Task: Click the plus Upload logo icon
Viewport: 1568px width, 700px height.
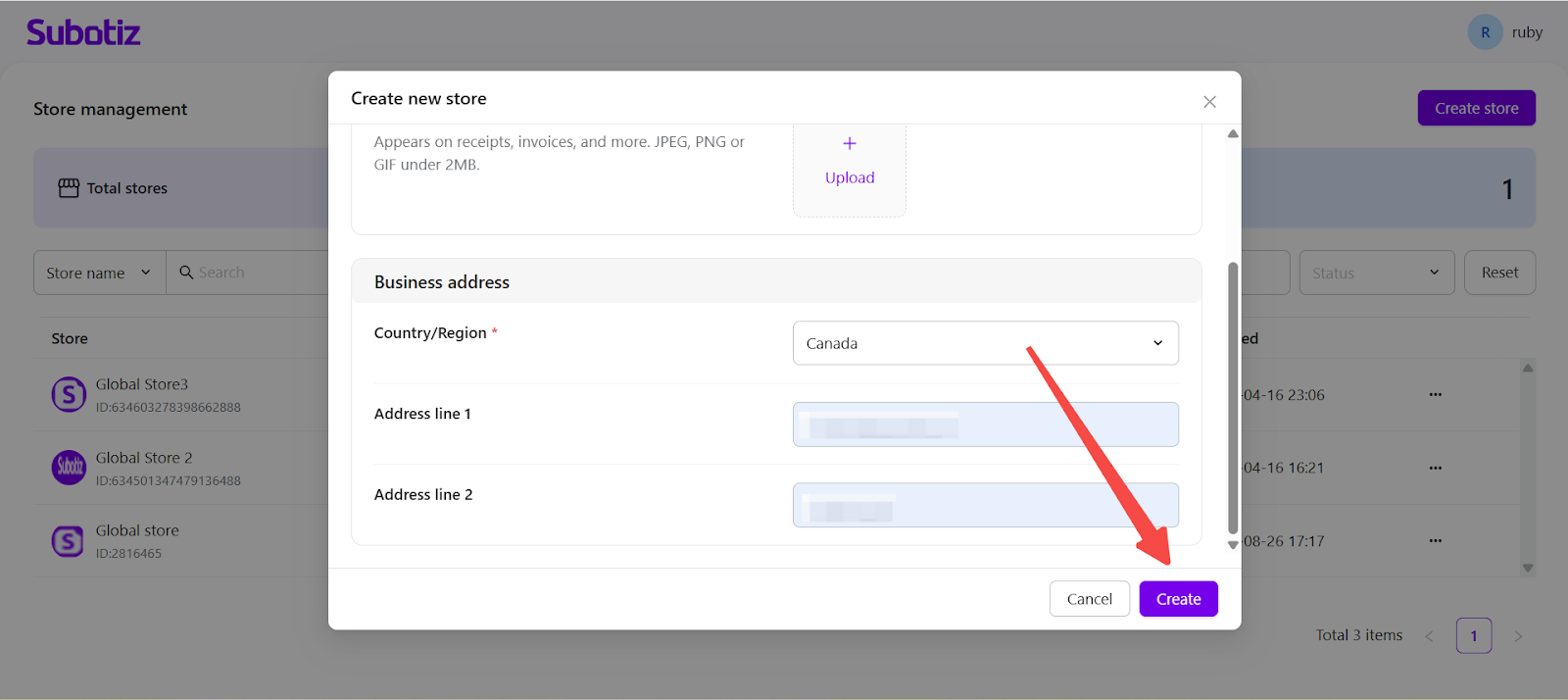Action: pyautogui.click(x=850, y=161)
